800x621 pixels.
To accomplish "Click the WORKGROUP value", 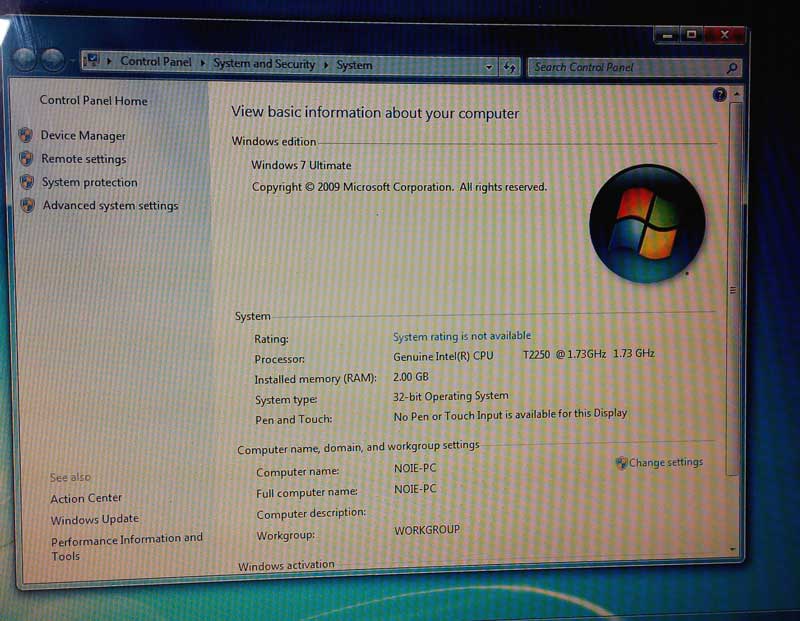I will [x=427, y=530].
